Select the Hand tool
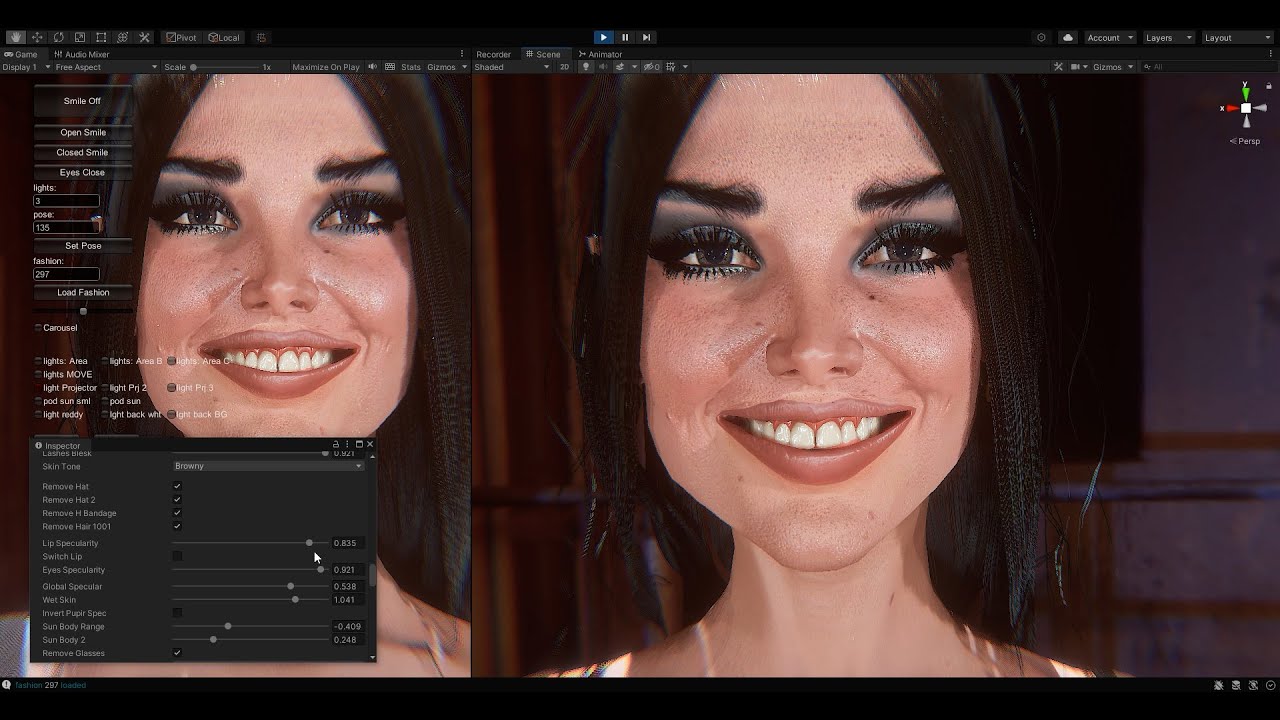Viewport: 1280px width, 720px height. (15, 37)
